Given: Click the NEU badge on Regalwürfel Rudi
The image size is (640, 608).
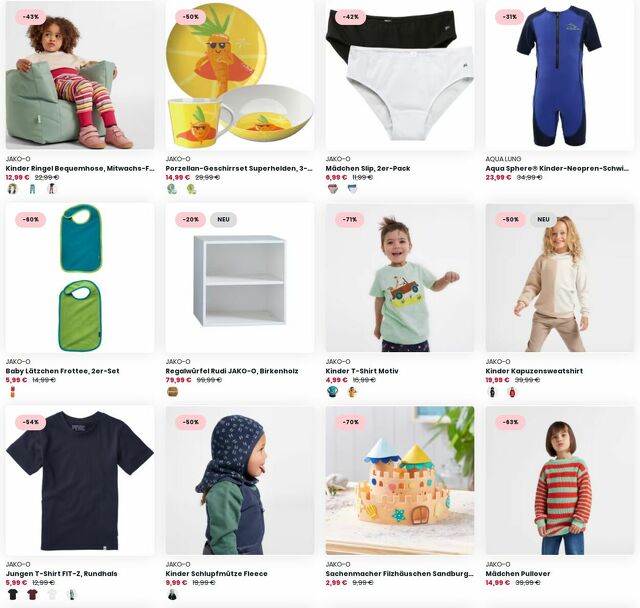Looking at the screenshot, I should pos(223,220).
